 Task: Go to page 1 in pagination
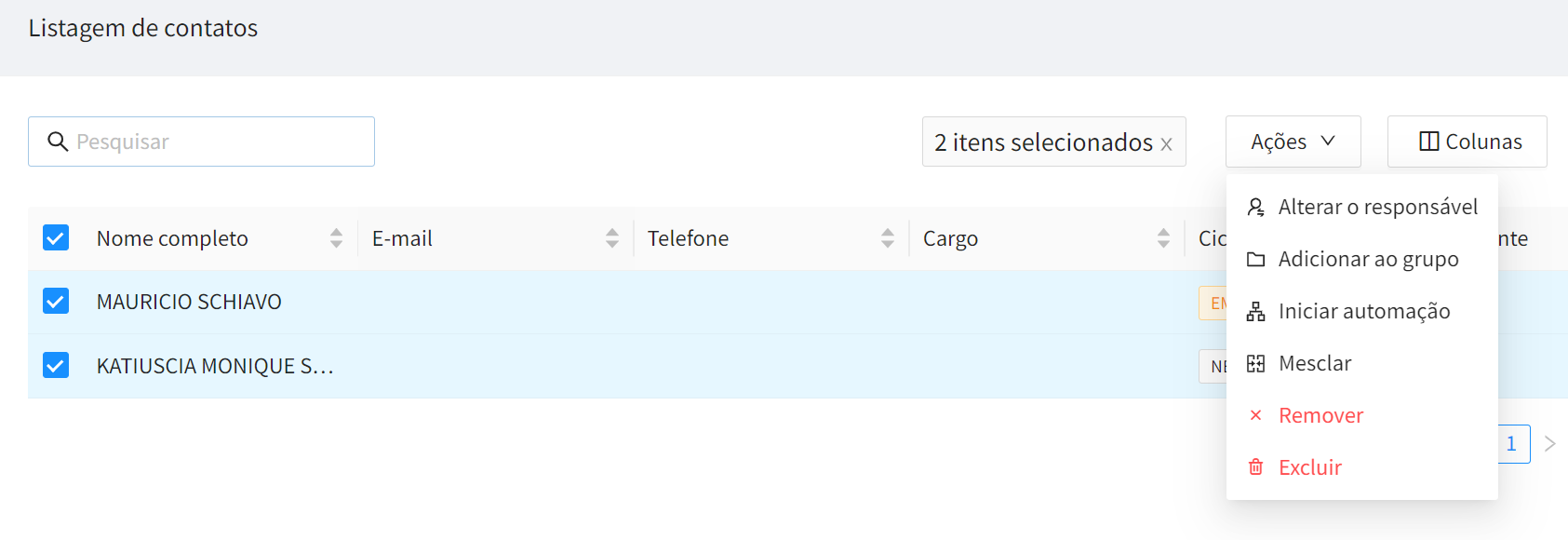click(1513, 443)
